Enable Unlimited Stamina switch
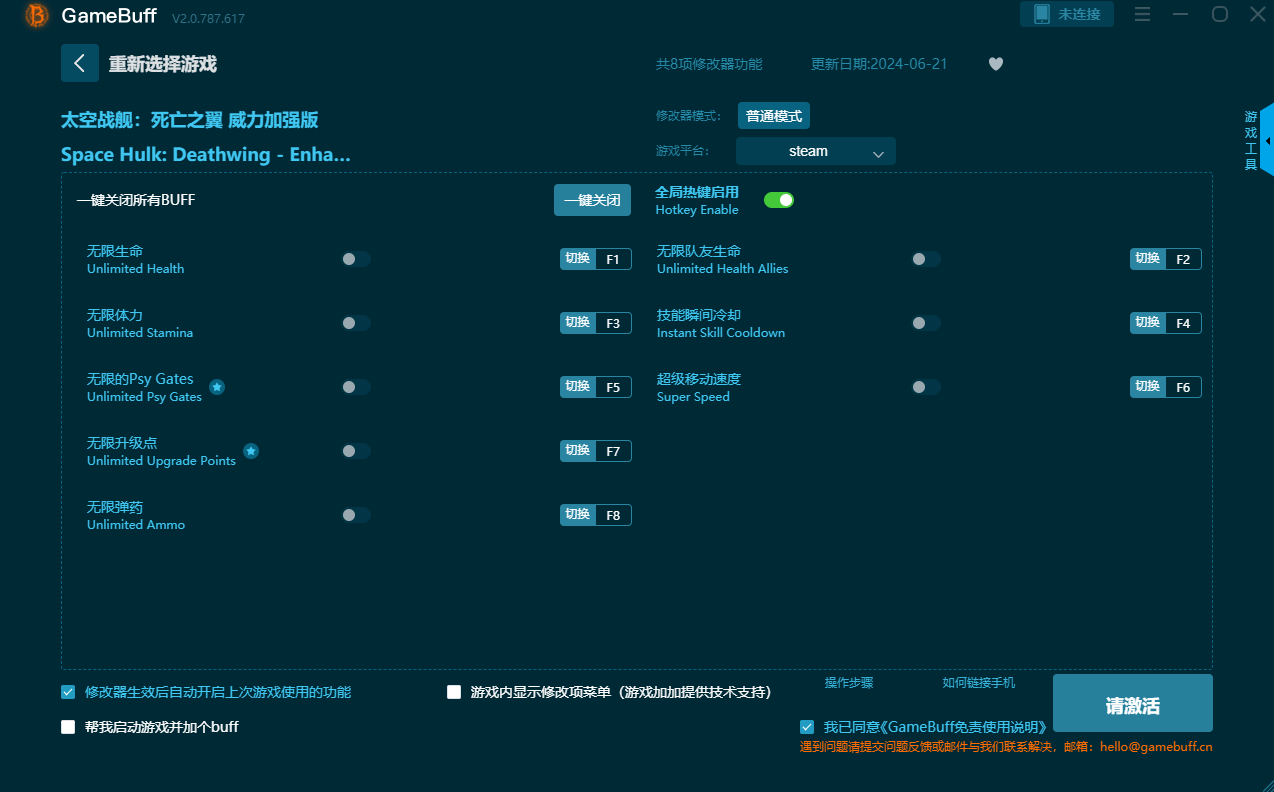This screenshot has height=792, width=1274. pyautogui.click(x=356, y=323)
